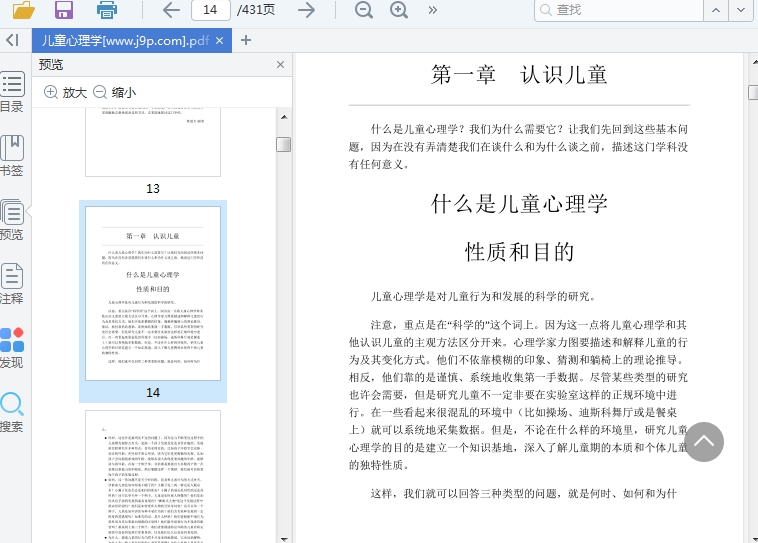Expand more toolbar options chevron

coord(433,10)
